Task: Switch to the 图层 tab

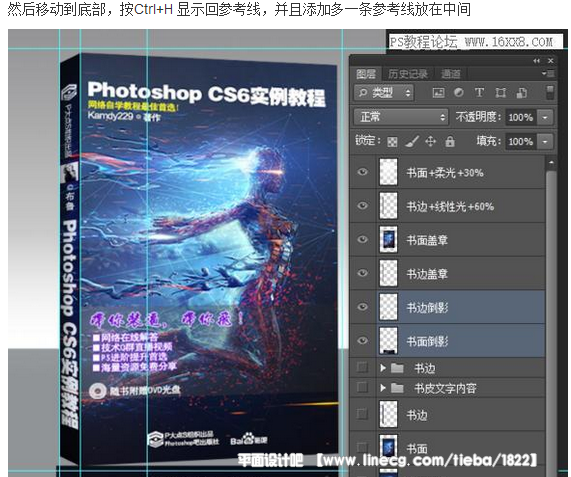Action: [366, 74]
